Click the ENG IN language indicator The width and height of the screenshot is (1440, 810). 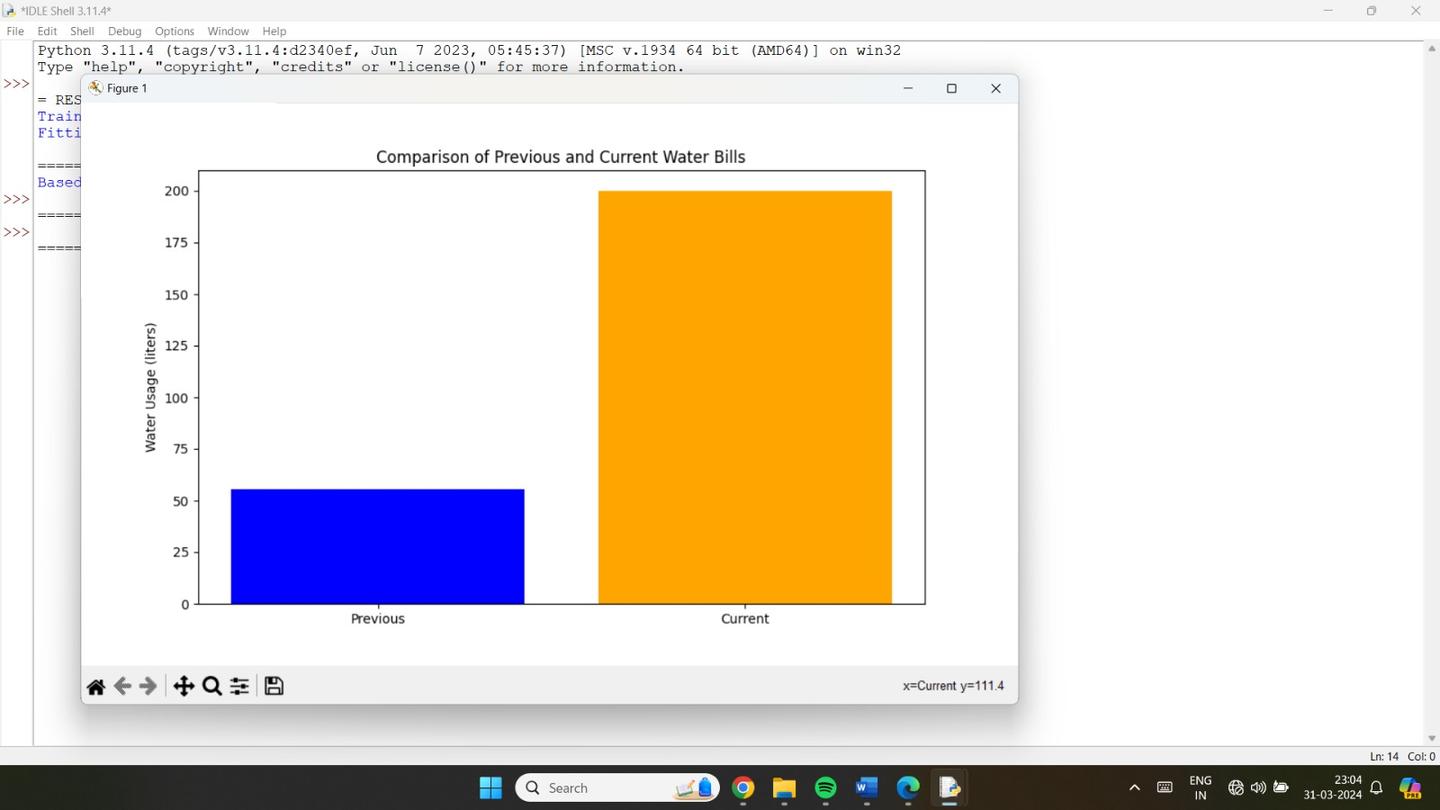1201,788
